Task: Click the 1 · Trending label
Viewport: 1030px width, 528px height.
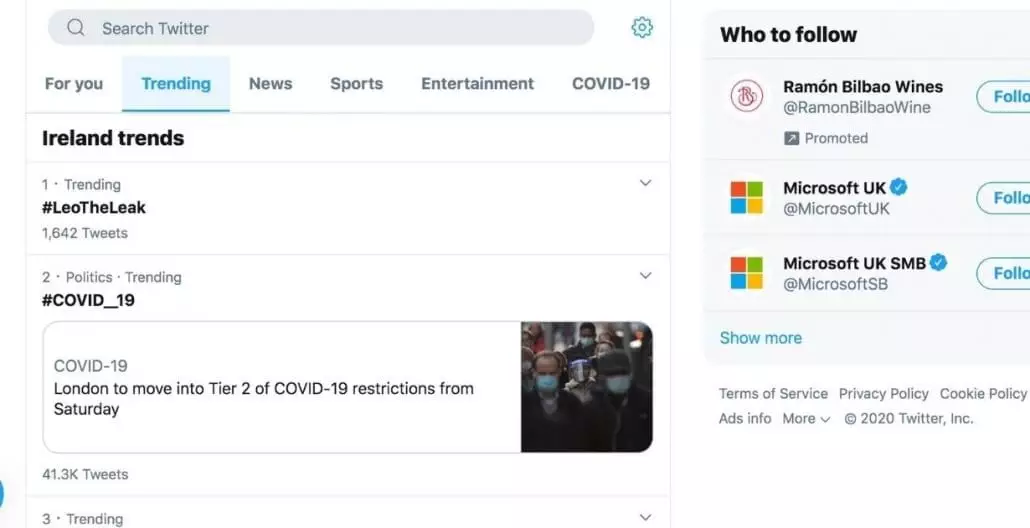Action: click(81, 185)
